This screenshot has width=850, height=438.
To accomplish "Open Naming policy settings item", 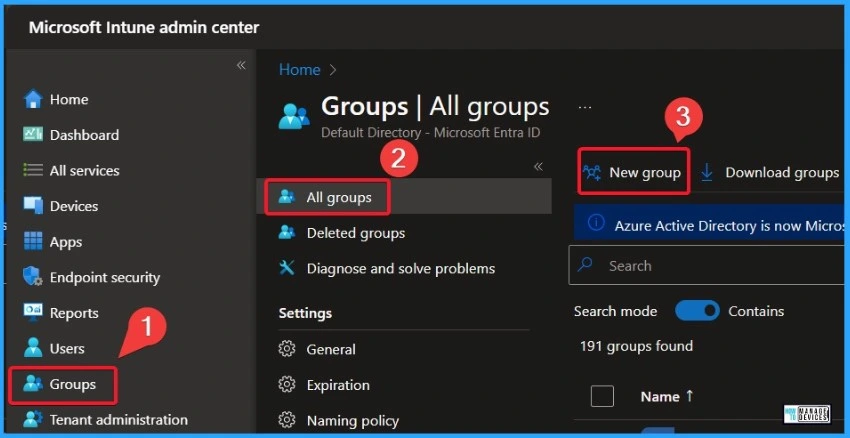I will pos(353,421).
